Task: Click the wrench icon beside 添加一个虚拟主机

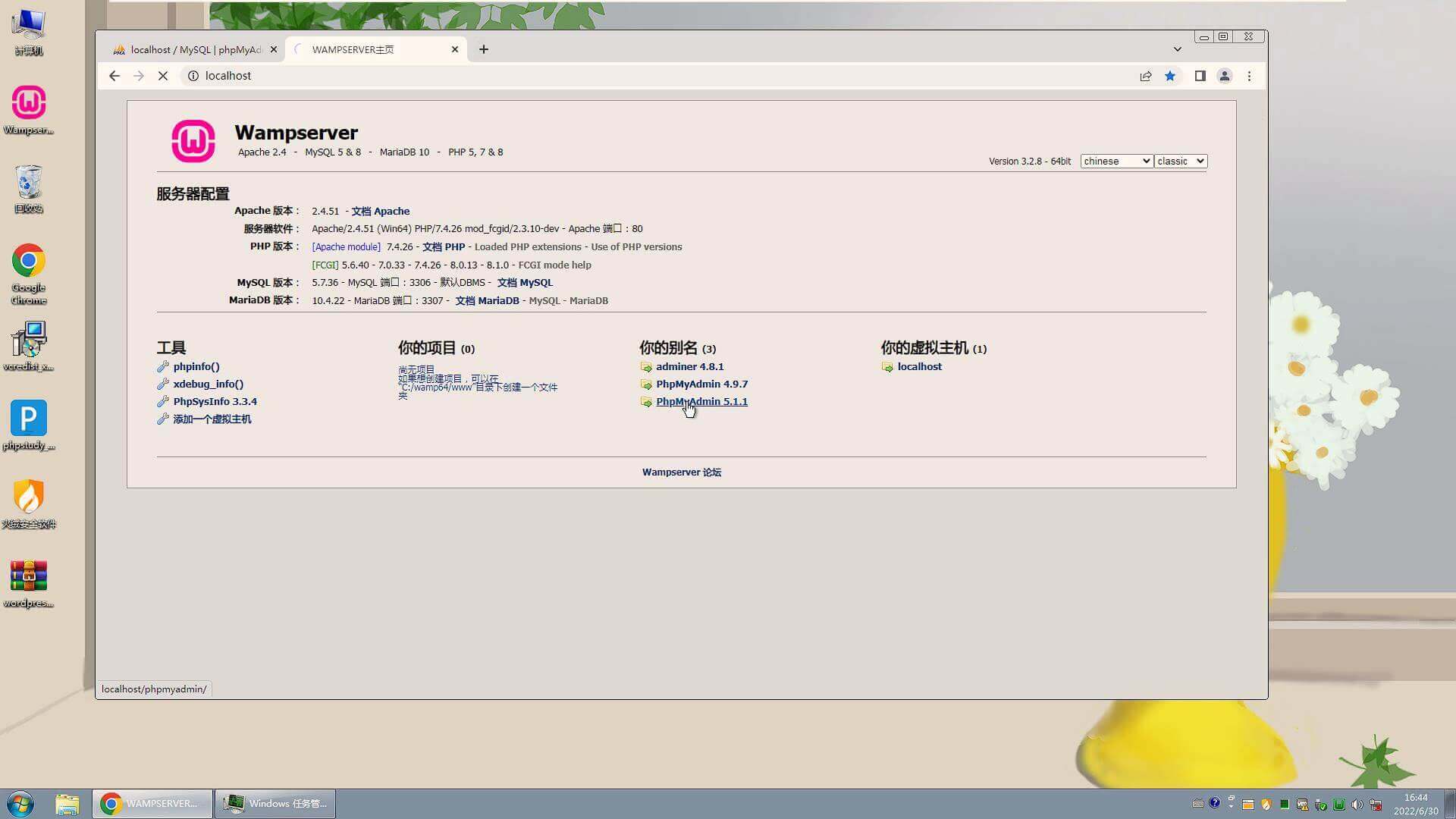Action: coord(163,419)
